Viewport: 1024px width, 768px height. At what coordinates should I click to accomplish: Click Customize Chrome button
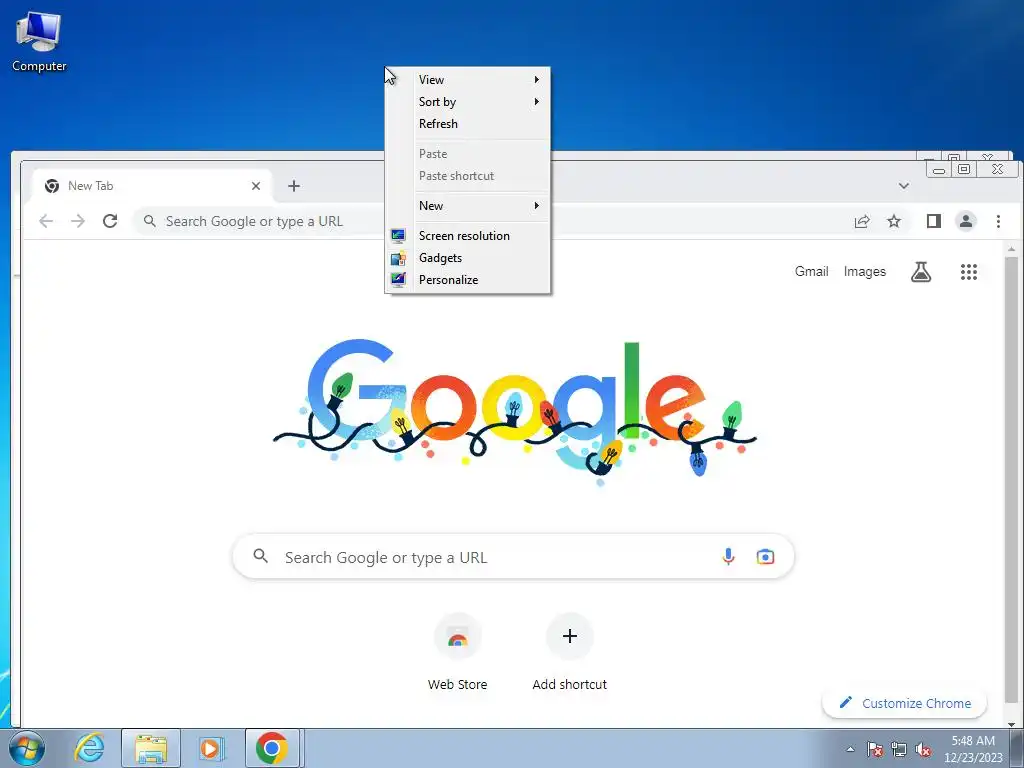point(904,703)
